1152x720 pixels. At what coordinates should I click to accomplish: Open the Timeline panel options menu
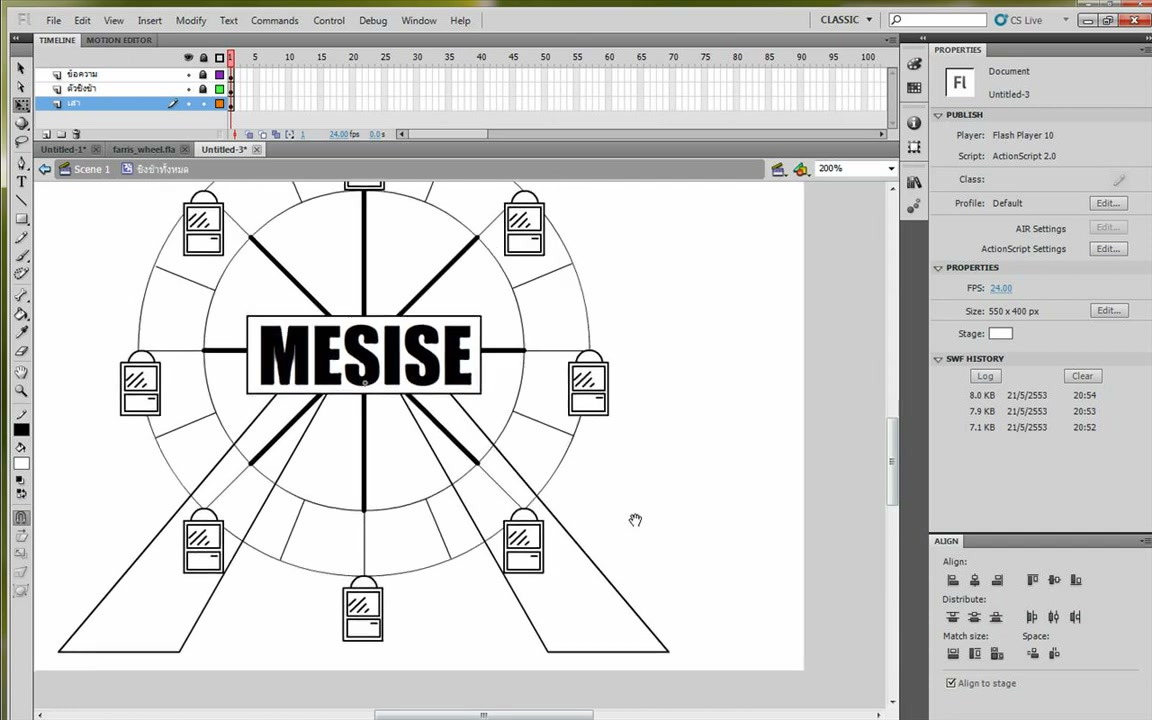[x=891, y=40]
